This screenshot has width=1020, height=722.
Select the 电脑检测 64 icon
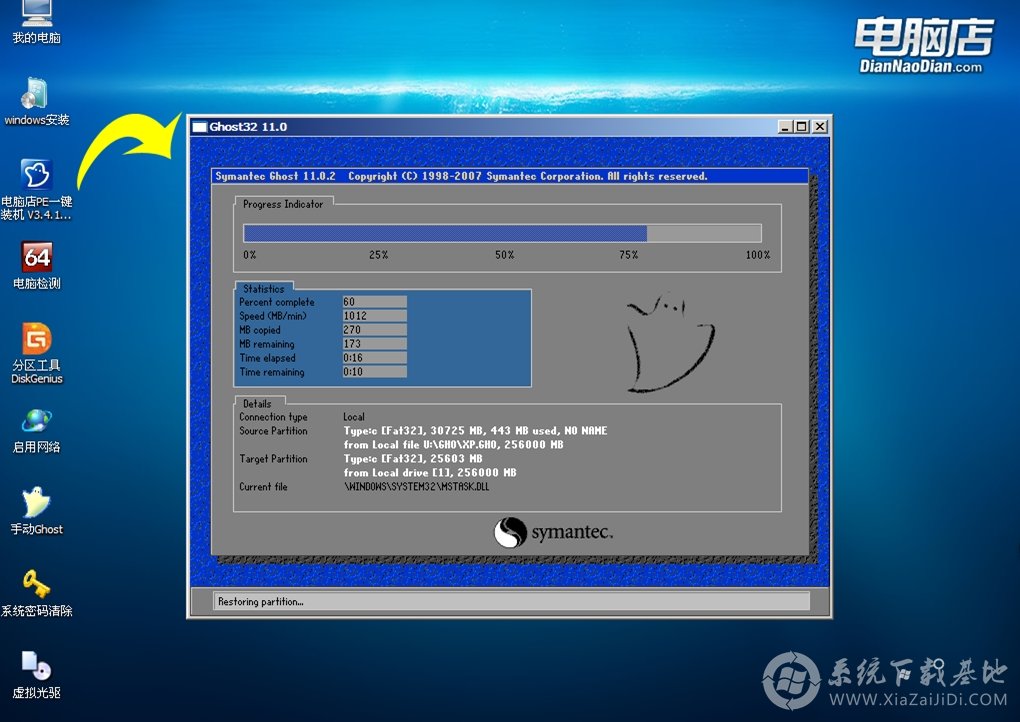(x=36, y=258)
